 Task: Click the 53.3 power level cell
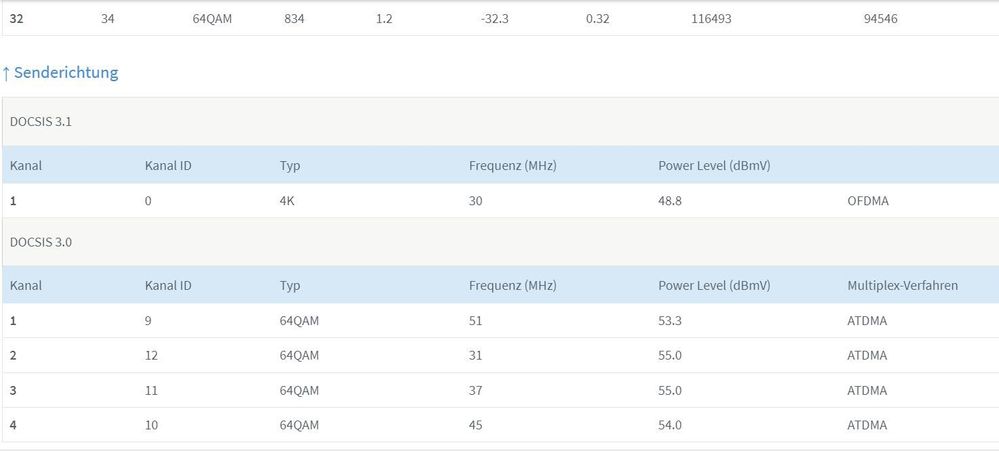pos(670,321)
